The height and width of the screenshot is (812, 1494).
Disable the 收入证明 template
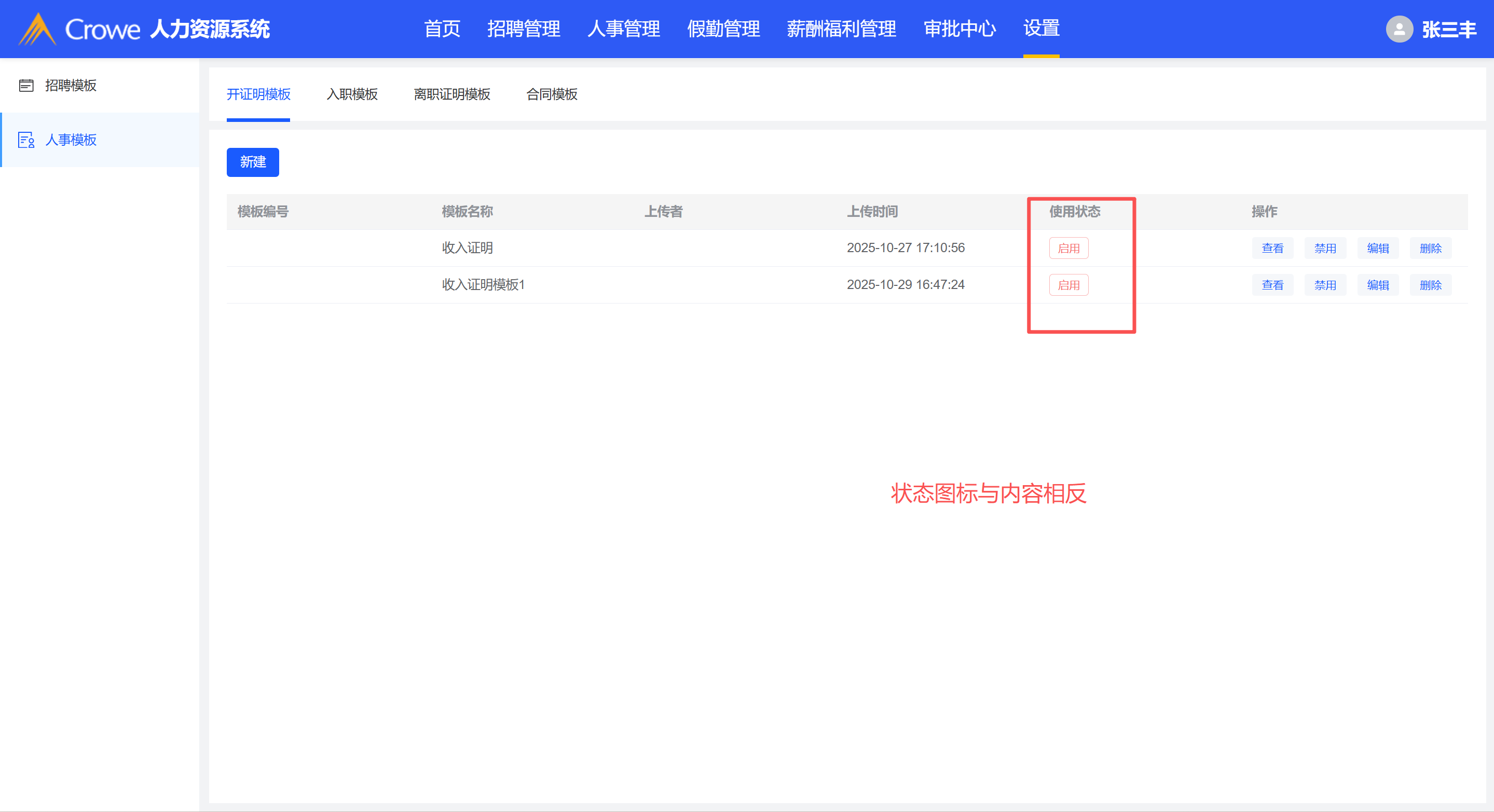1325,248
